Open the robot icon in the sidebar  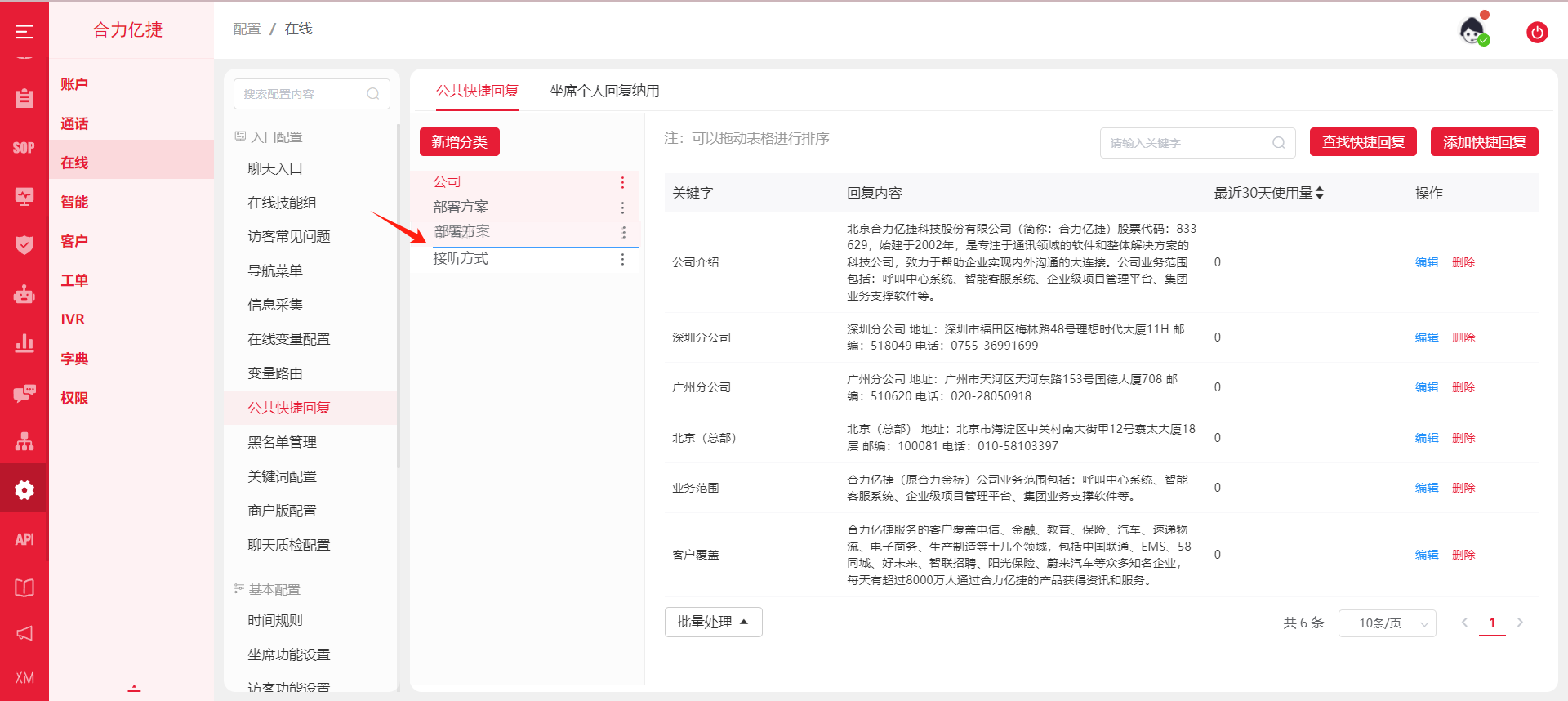24,294
